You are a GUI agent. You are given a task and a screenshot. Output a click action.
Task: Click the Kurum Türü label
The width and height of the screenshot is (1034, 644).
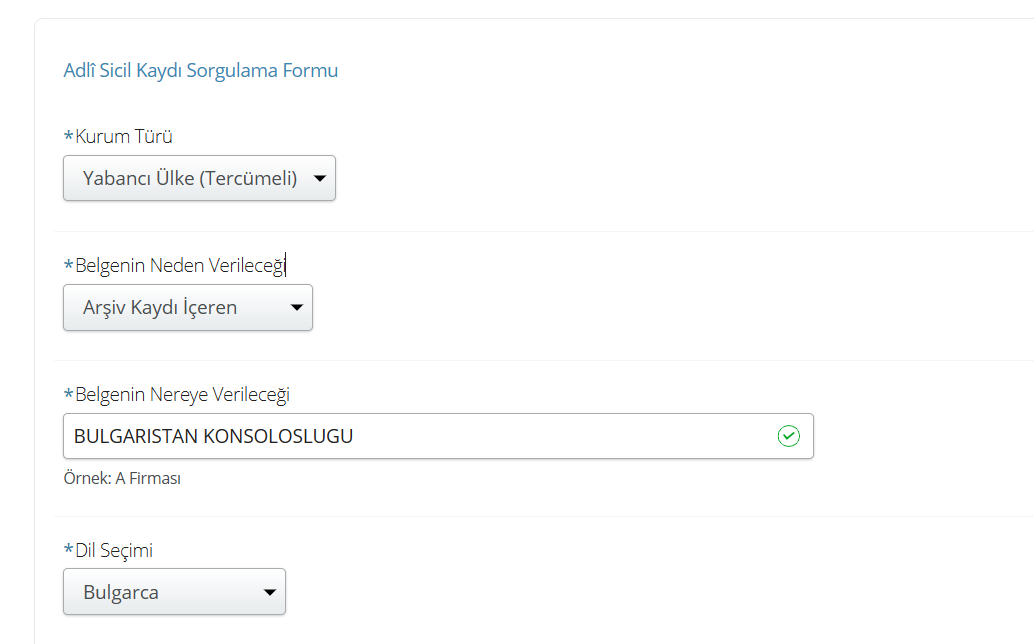(x=117, y=137)
